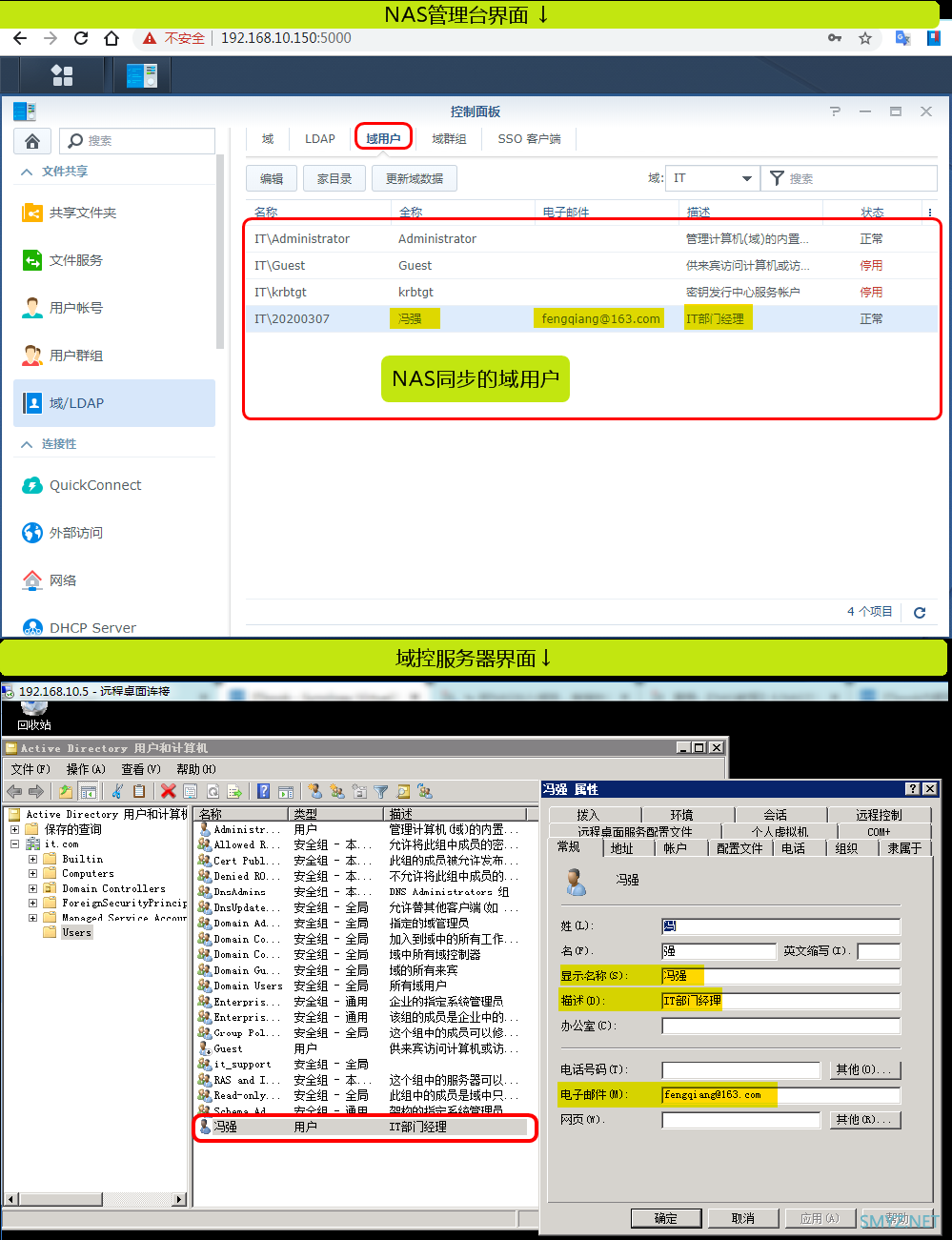952x1240 pixels.
Task: Click 其他(O)... next to phone number
Action: coord(864,1069)
